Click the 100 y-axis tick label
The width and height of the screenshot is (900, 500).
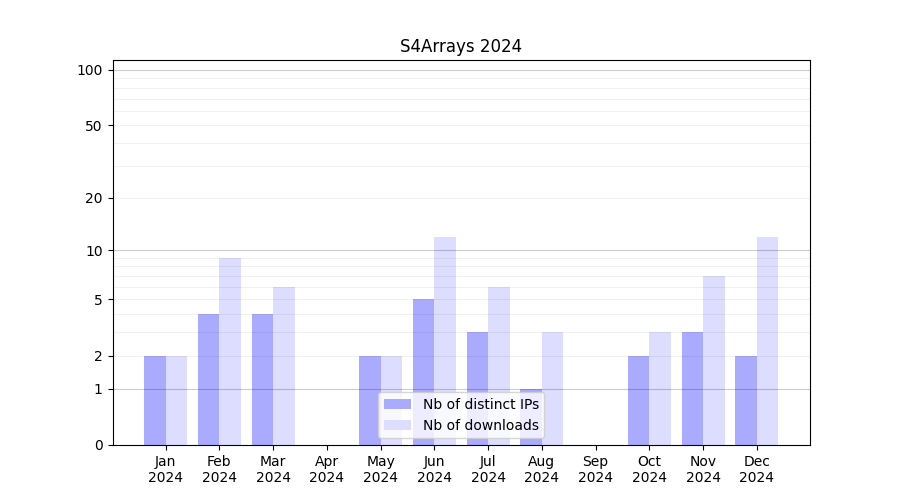90,70
